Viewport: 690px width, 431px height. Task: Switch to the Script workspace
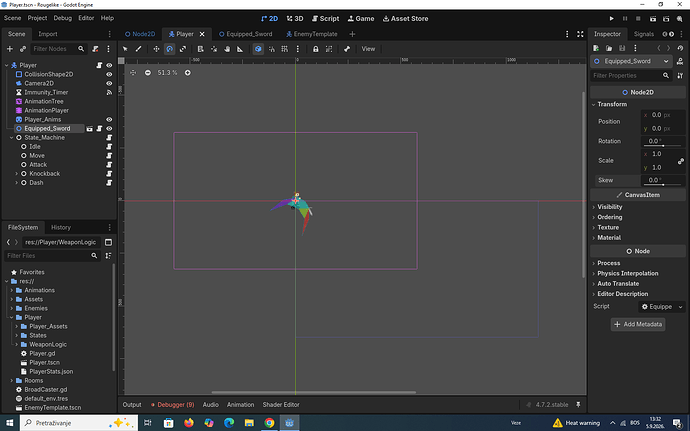point(326,18)
